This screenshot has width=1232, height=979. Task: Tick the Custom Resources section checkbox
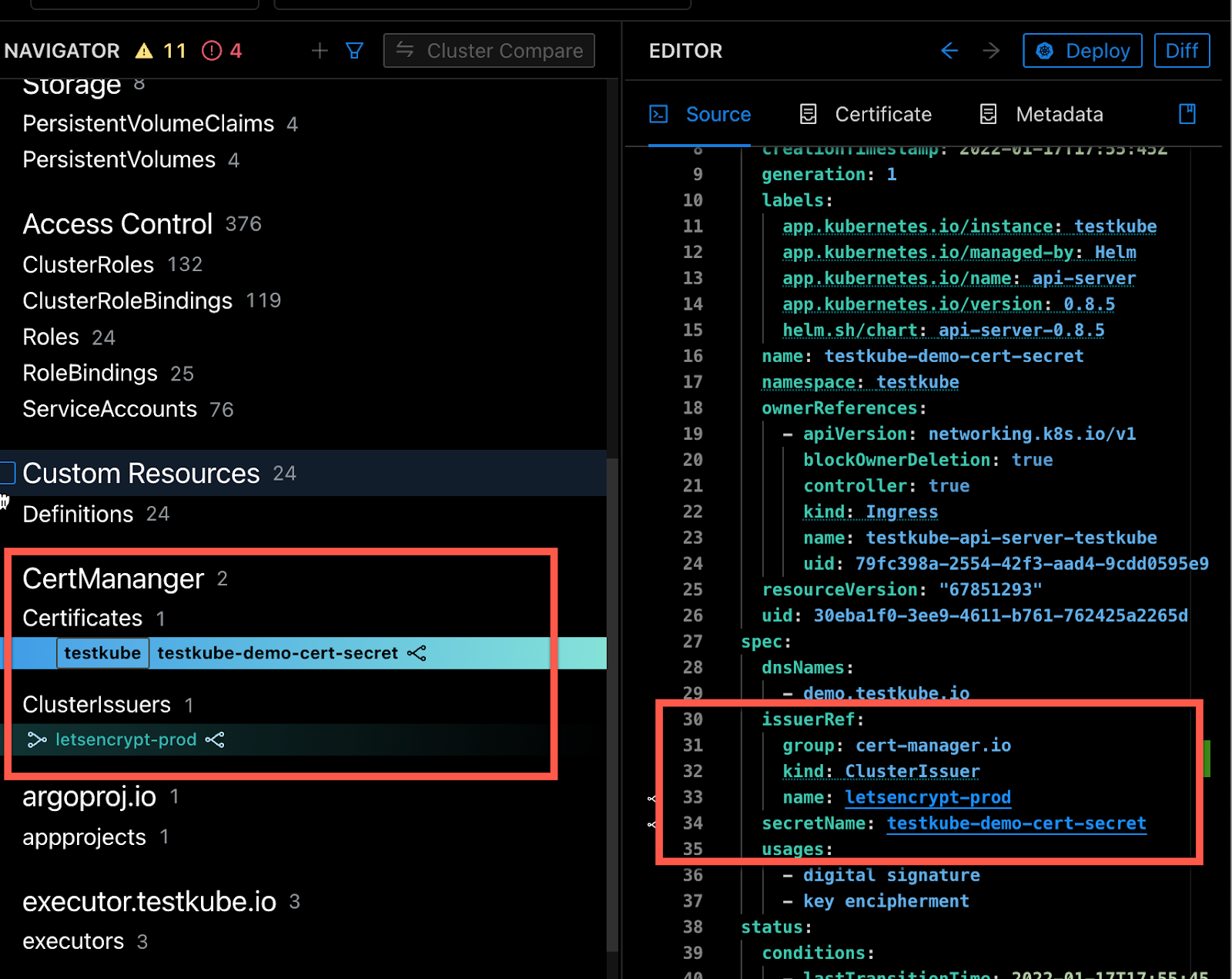[x=8, y=473]
